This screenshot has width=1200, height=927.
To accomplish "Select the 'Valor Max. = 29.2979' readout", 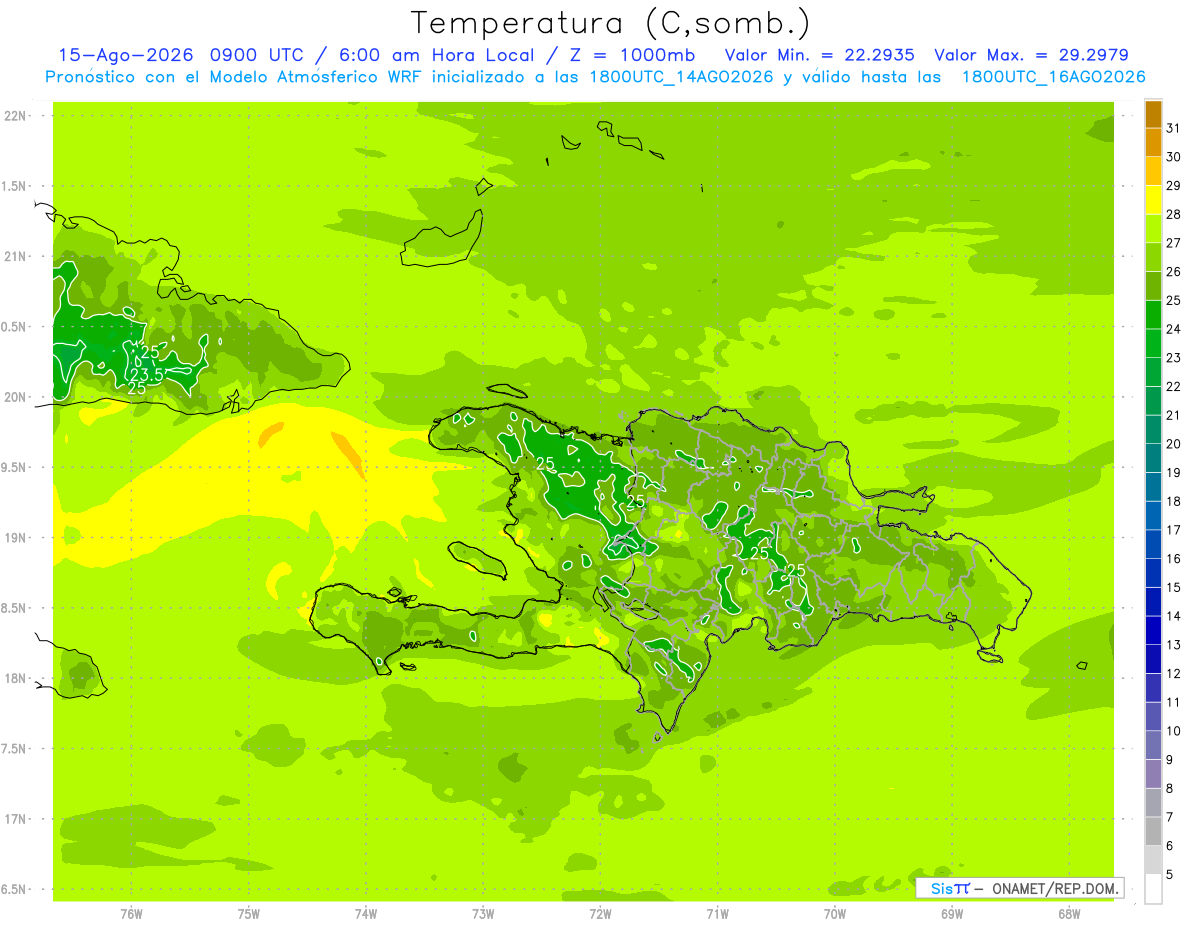I will point(1032,55).
